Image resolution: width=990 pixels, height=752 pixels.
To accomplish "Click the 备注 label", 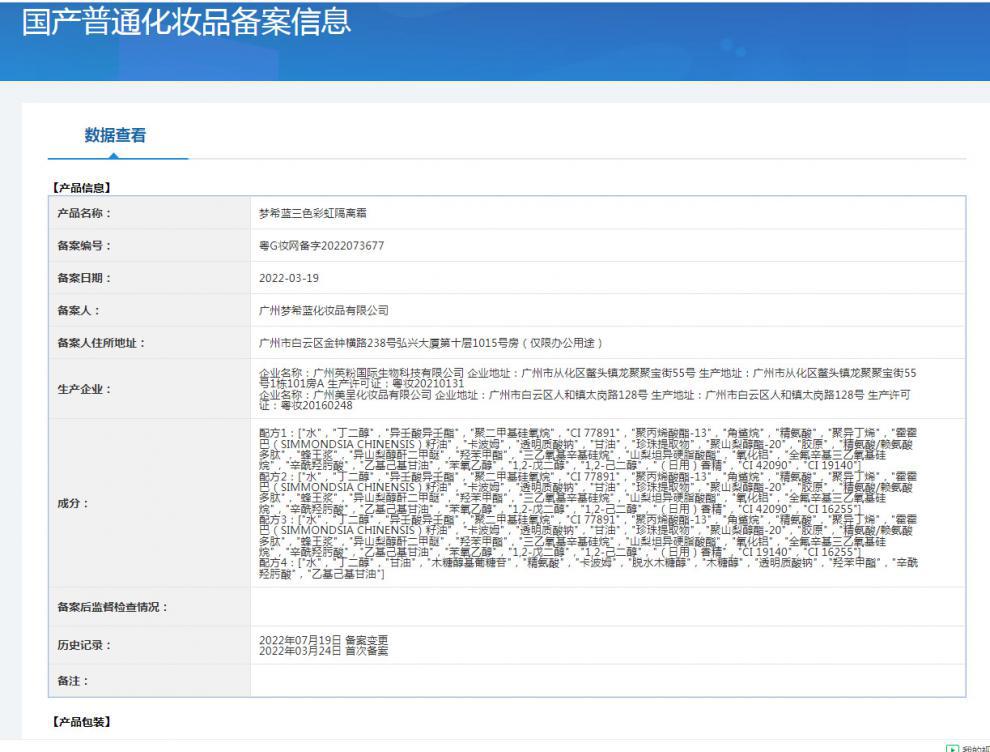I will pos(73,681).
